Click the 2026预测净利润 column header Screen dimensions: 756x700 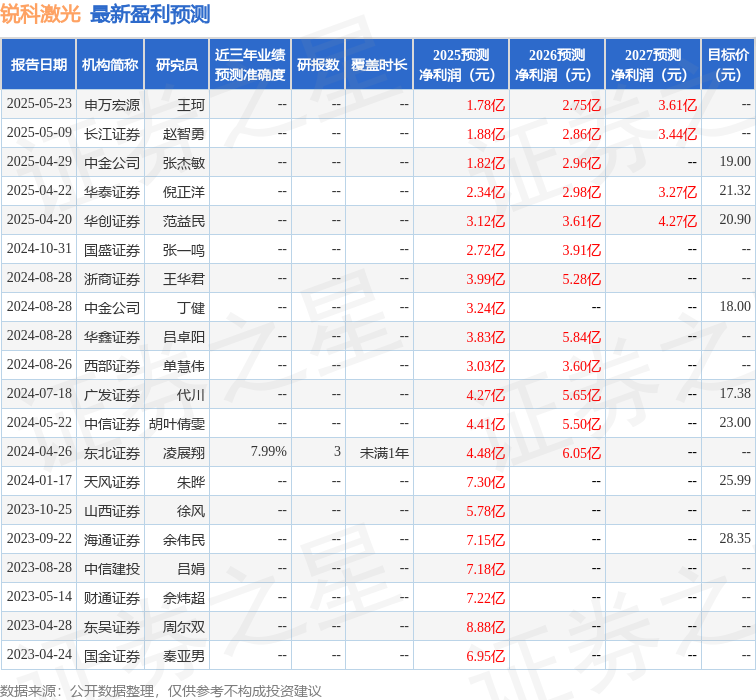tap(557, 65)
